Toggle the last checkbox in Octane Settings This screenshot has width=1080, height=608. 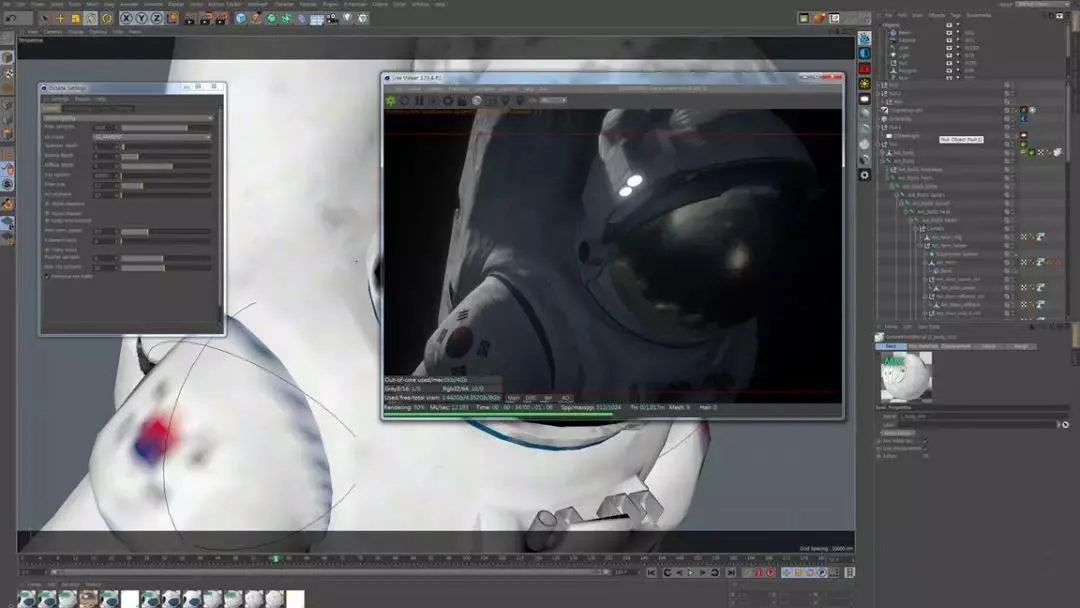(47, 276)
